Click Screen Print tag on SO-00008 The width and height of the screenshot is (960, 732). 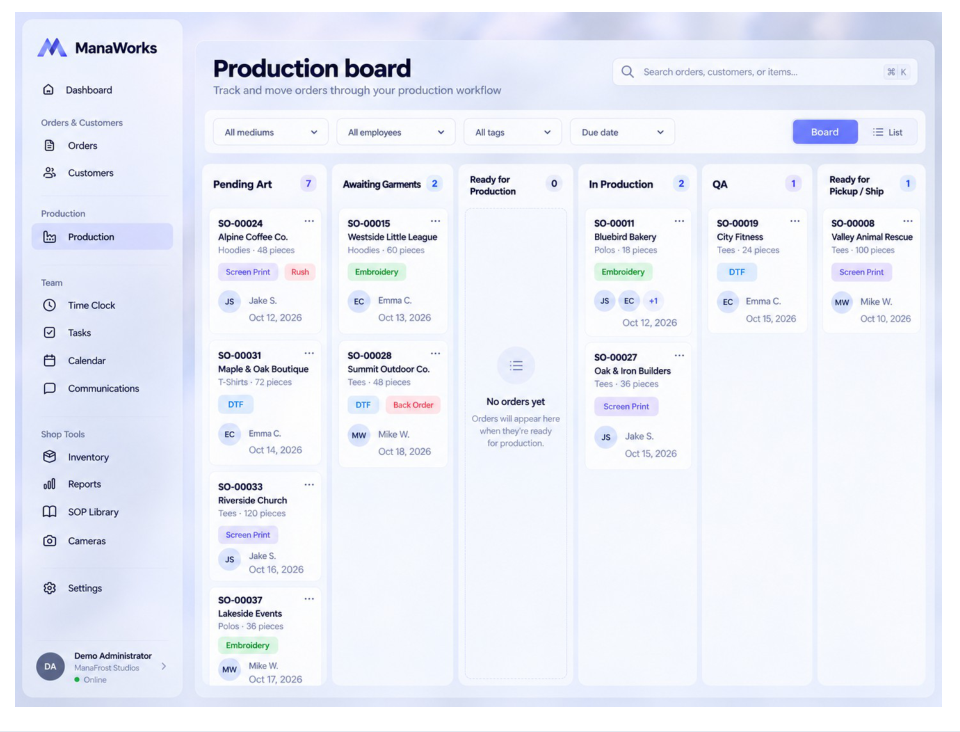click(861, 272)
